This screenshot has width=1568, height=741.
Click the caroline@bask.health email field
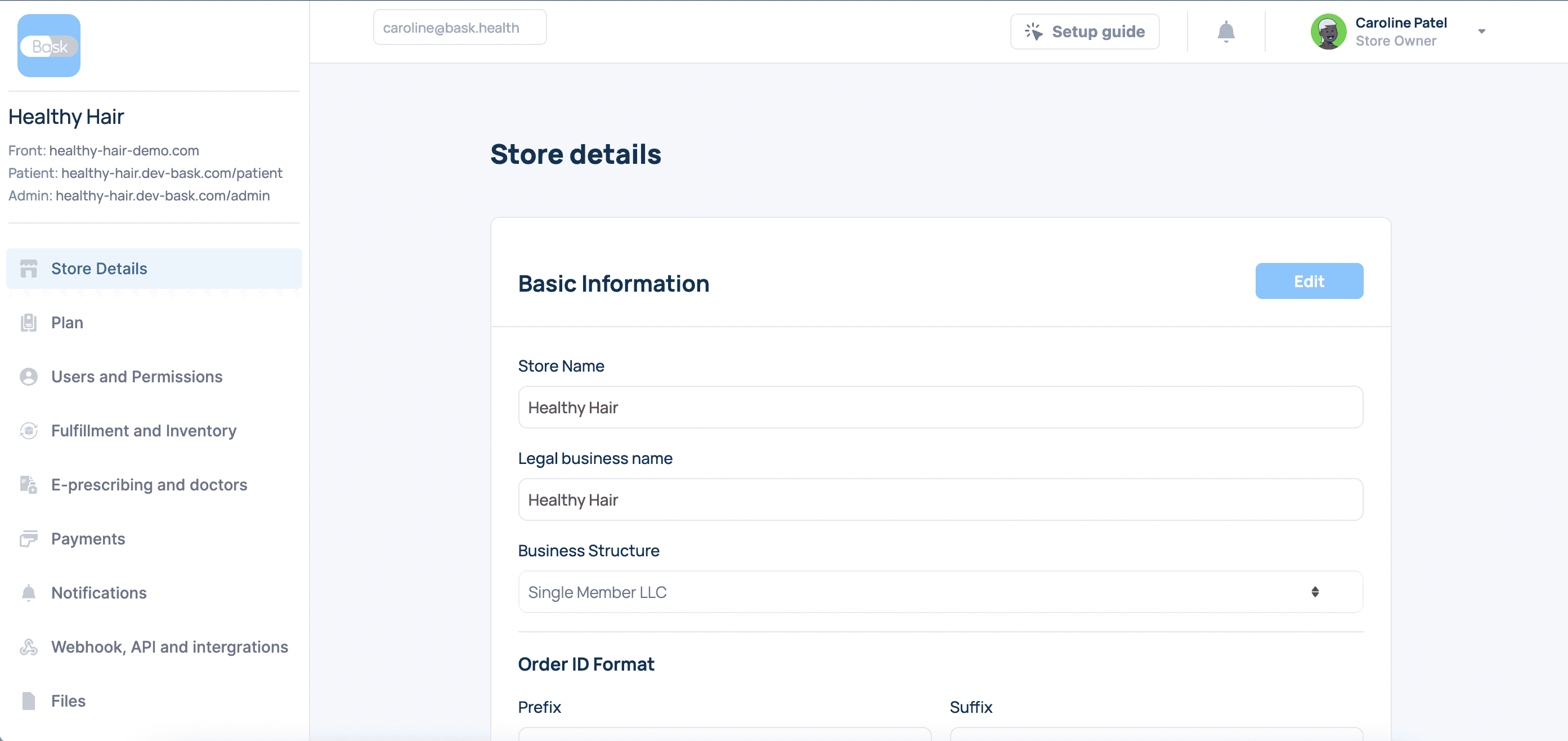tap(460, 28)
